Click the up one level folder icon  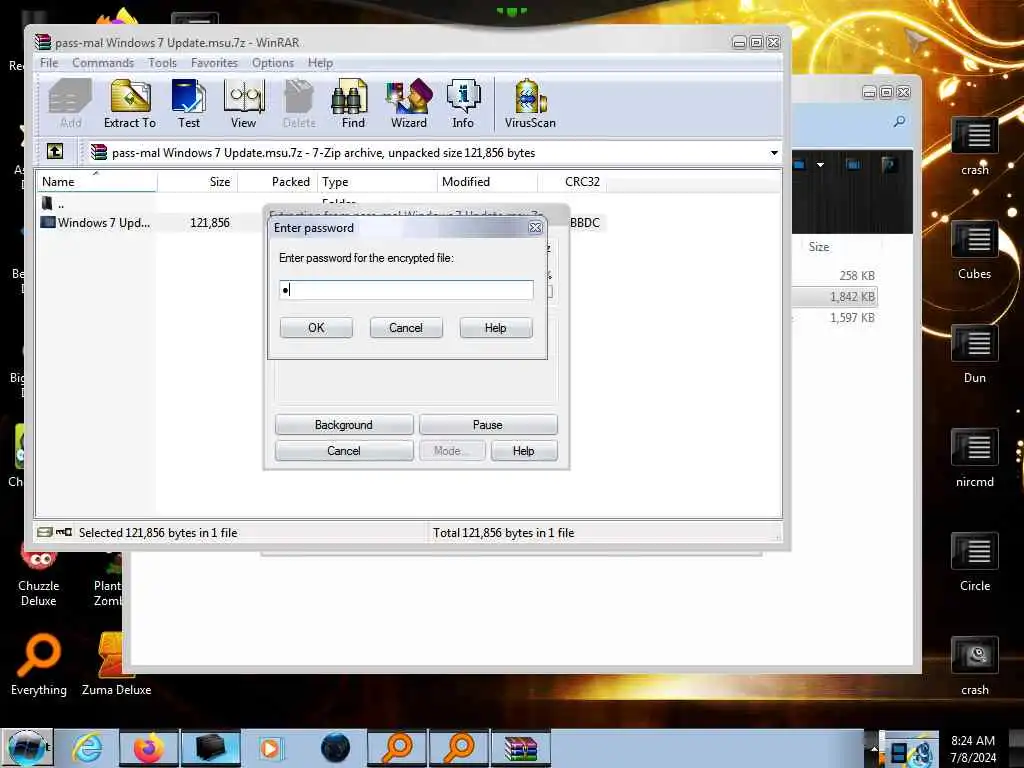click(x=55, y=152)
